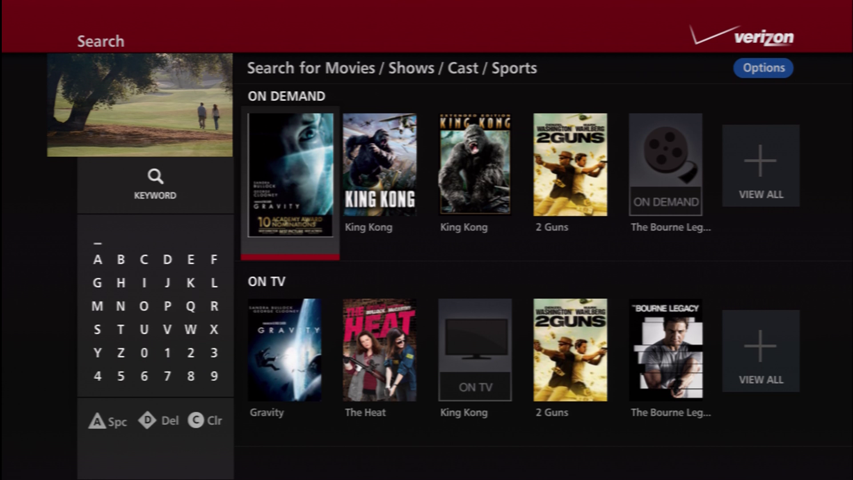The image size is (853, 480).
Task: Select The Bourne Legacy film reel placeholder
Action: [x=666, y=164]
